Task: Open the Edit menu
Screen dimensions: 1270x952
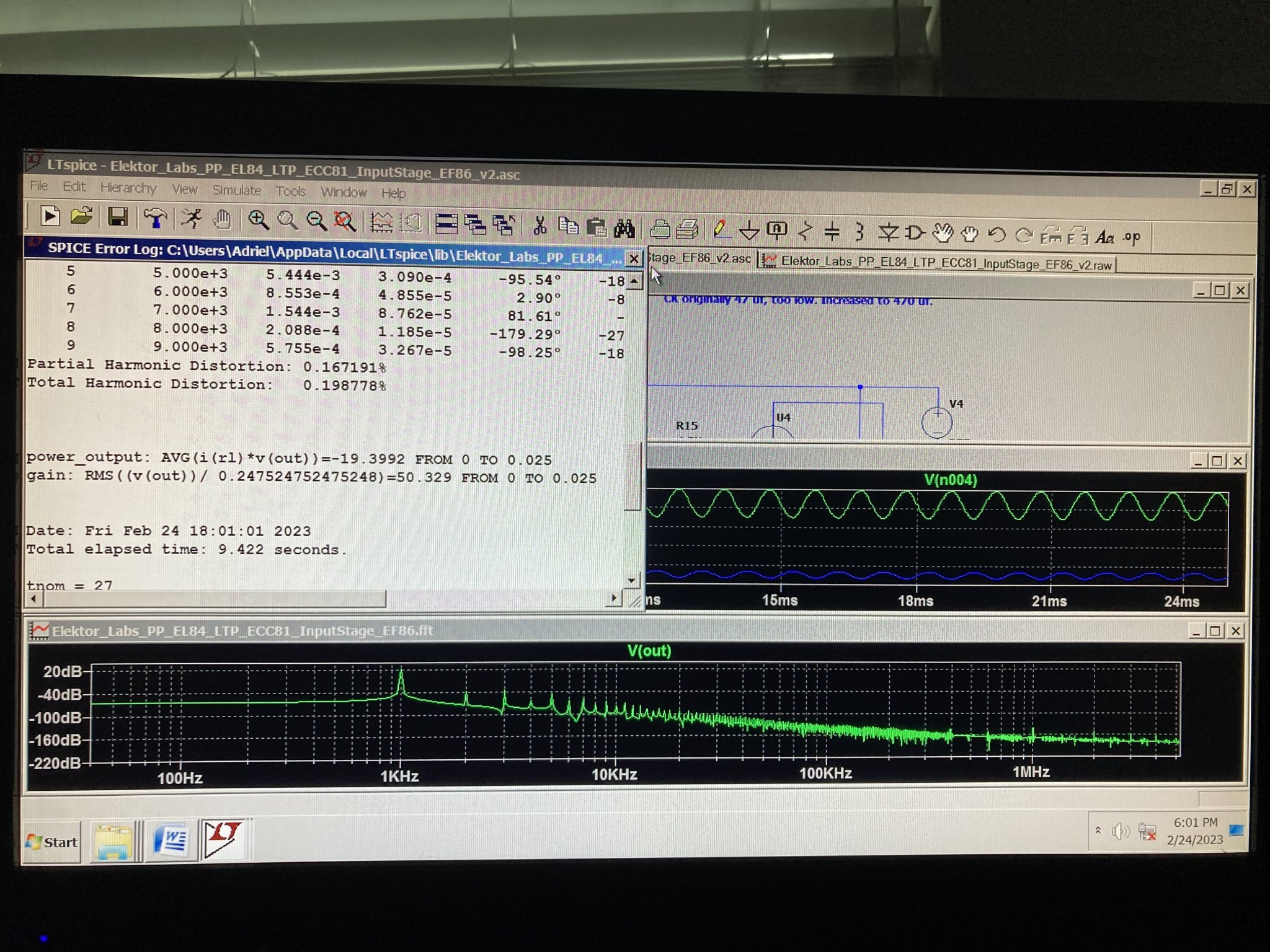Action: click(74, 186)
